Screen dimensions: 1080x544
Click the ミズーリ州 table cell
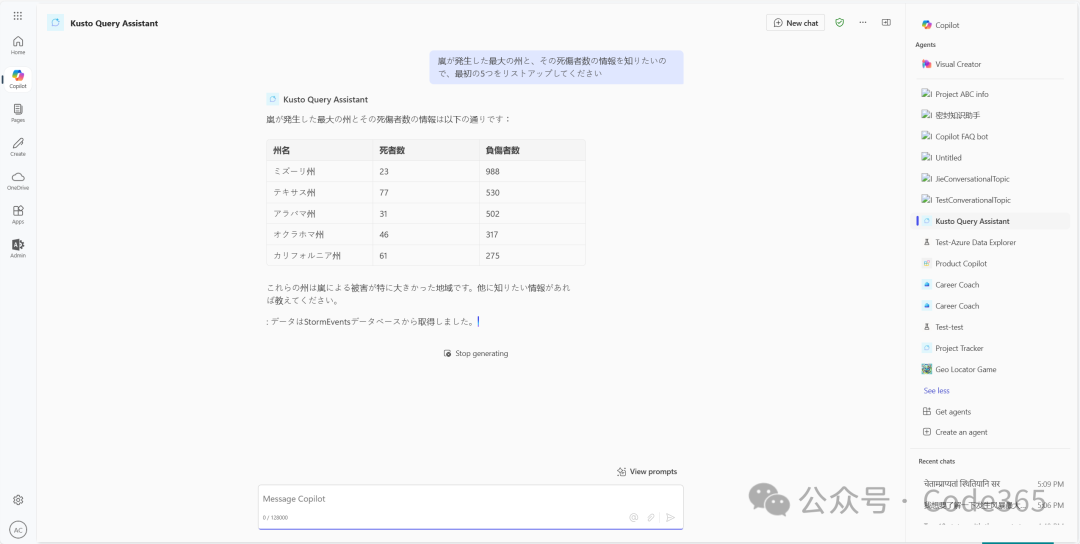(x=320, y=171)
